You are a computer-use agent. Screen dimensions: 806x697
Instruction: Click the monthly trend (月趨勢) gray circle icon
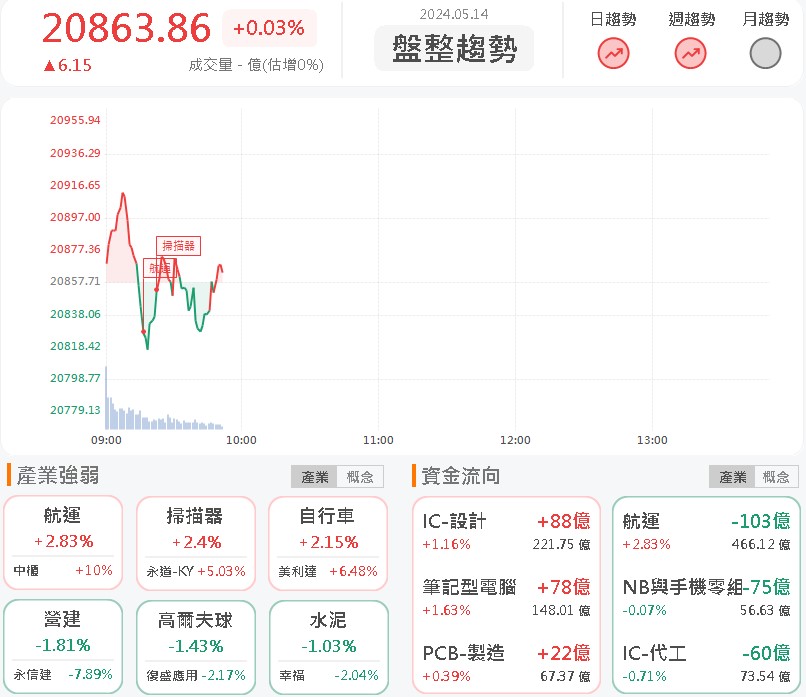765,53
